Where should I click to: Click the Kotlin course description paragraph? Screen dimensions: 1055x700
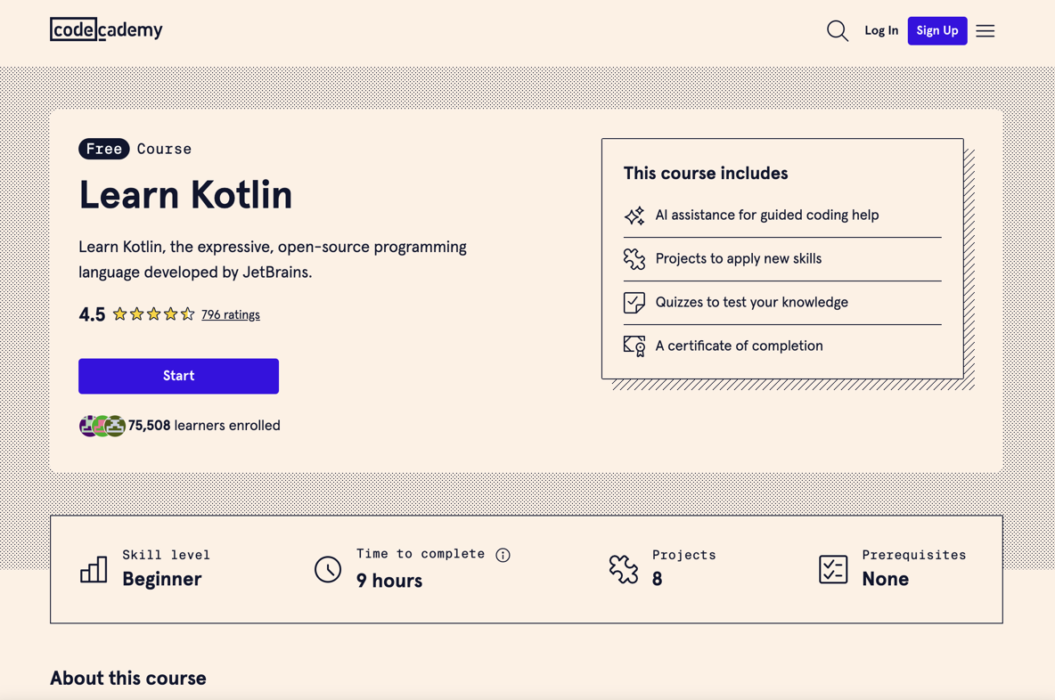pos(272,259)
